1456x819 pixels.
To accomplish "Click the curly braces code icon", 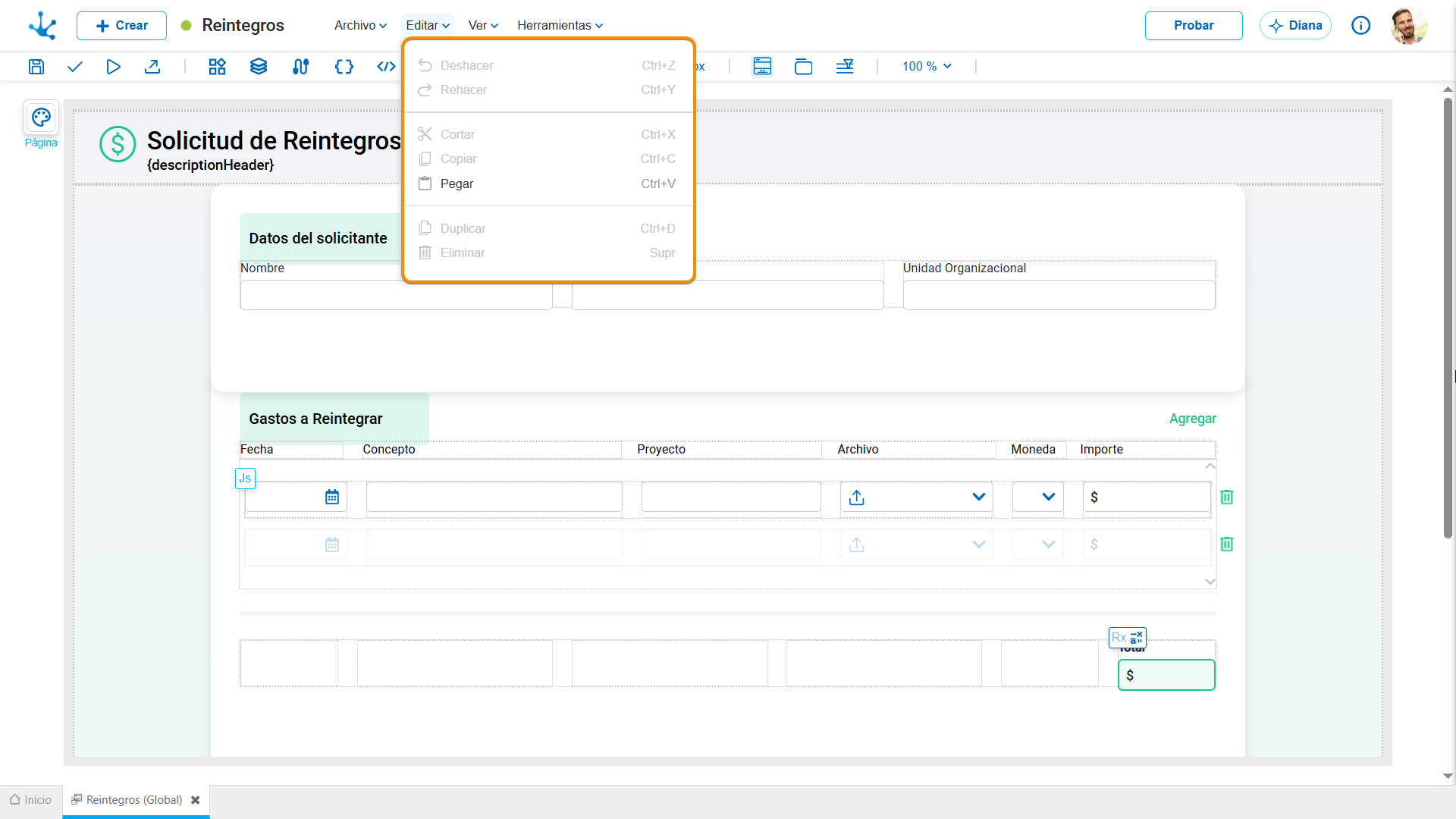I will coord(344,67).
